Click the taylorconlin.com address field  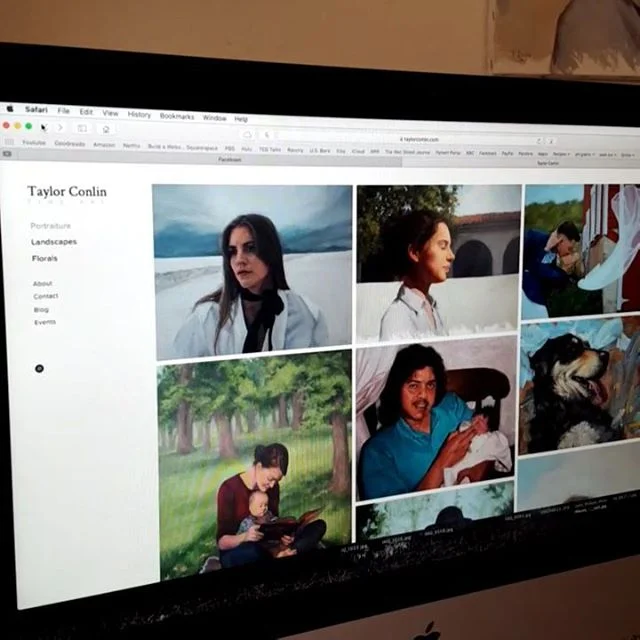[408, 139]
